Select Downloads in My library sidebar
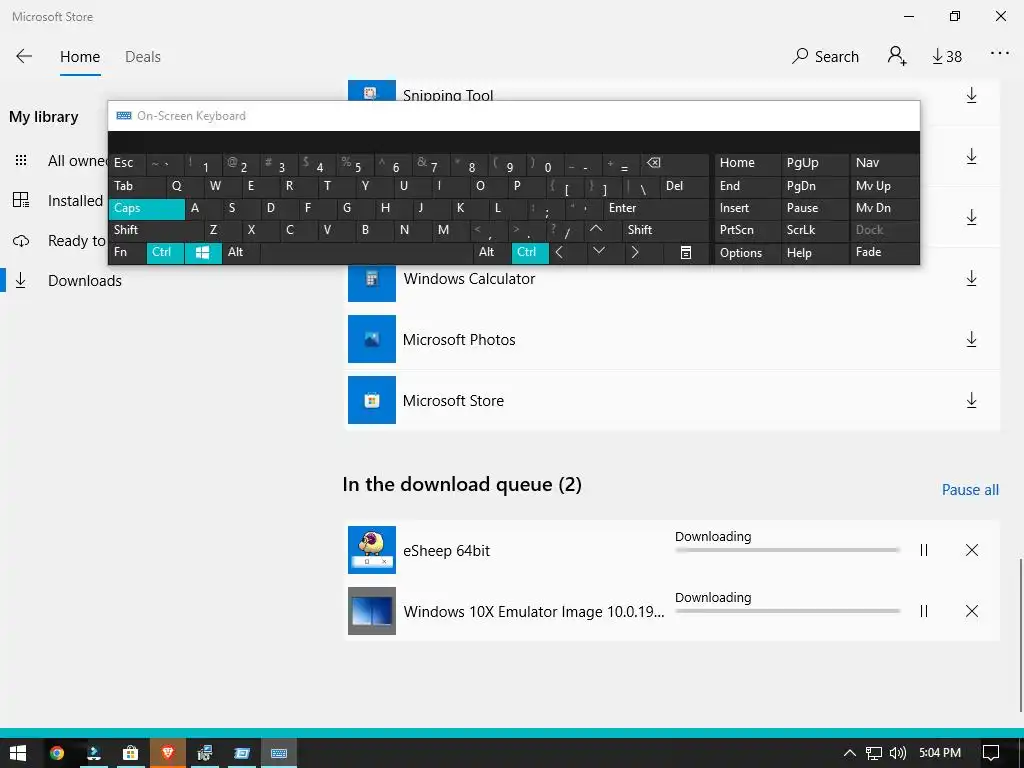Image resolution: width=1024 pixels, height=768 pixels. click(x=85, y=281)
